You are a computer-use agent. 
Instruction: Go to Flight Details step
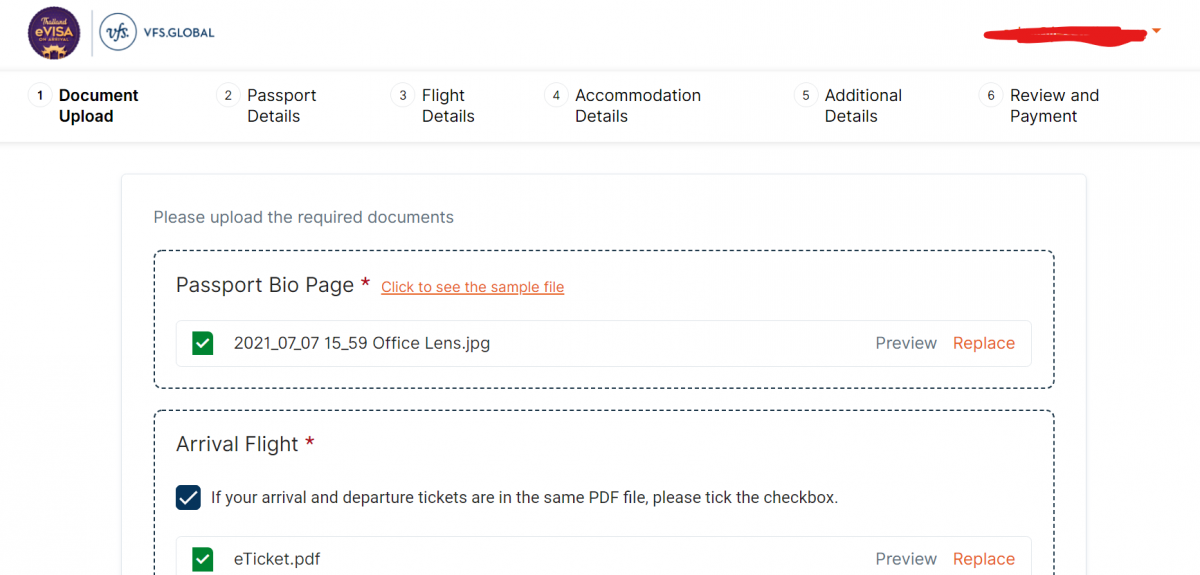click(448, 106)
